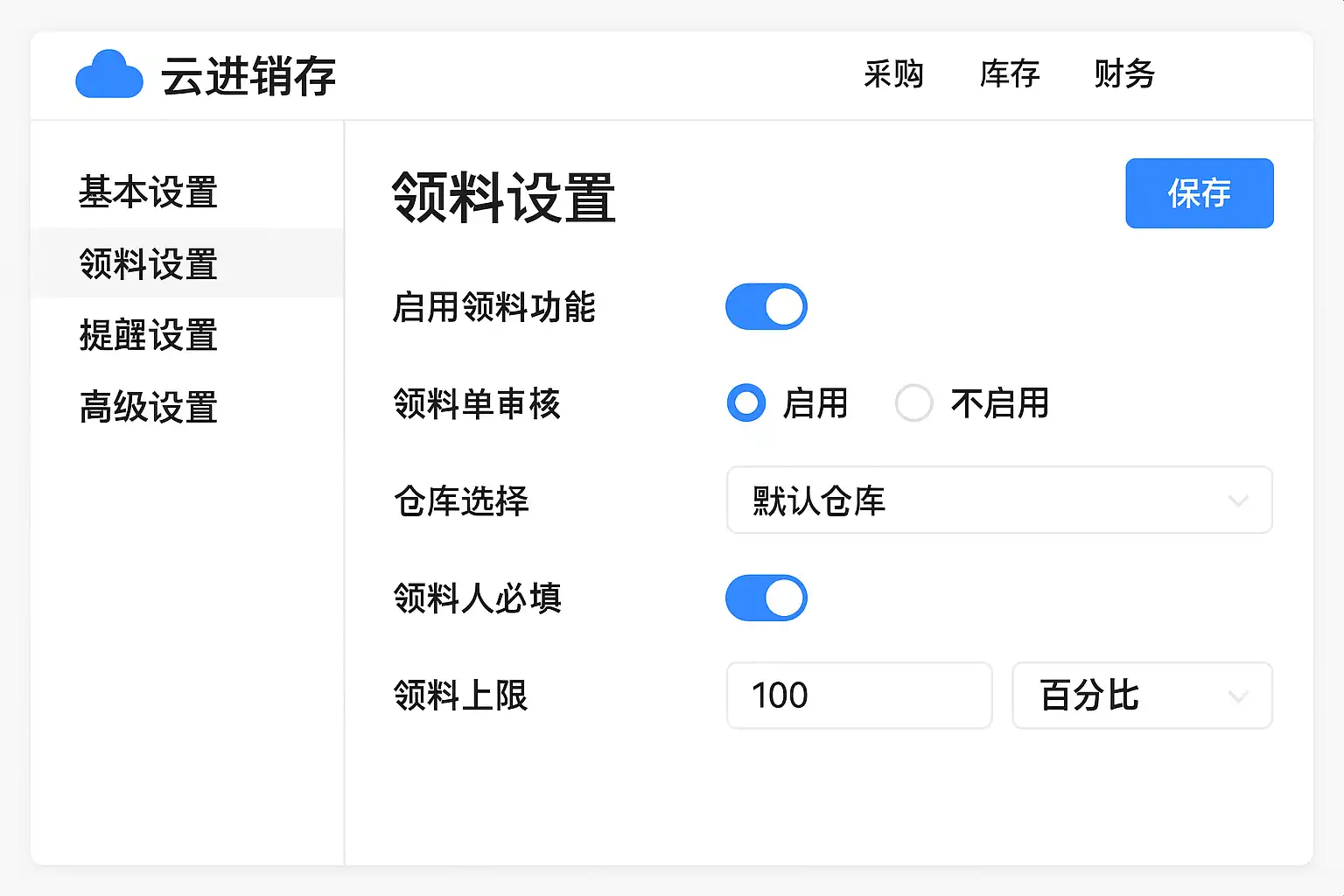Select 基本设置 in the sidebar
The image size is (1344, 896).
[149, 192]
